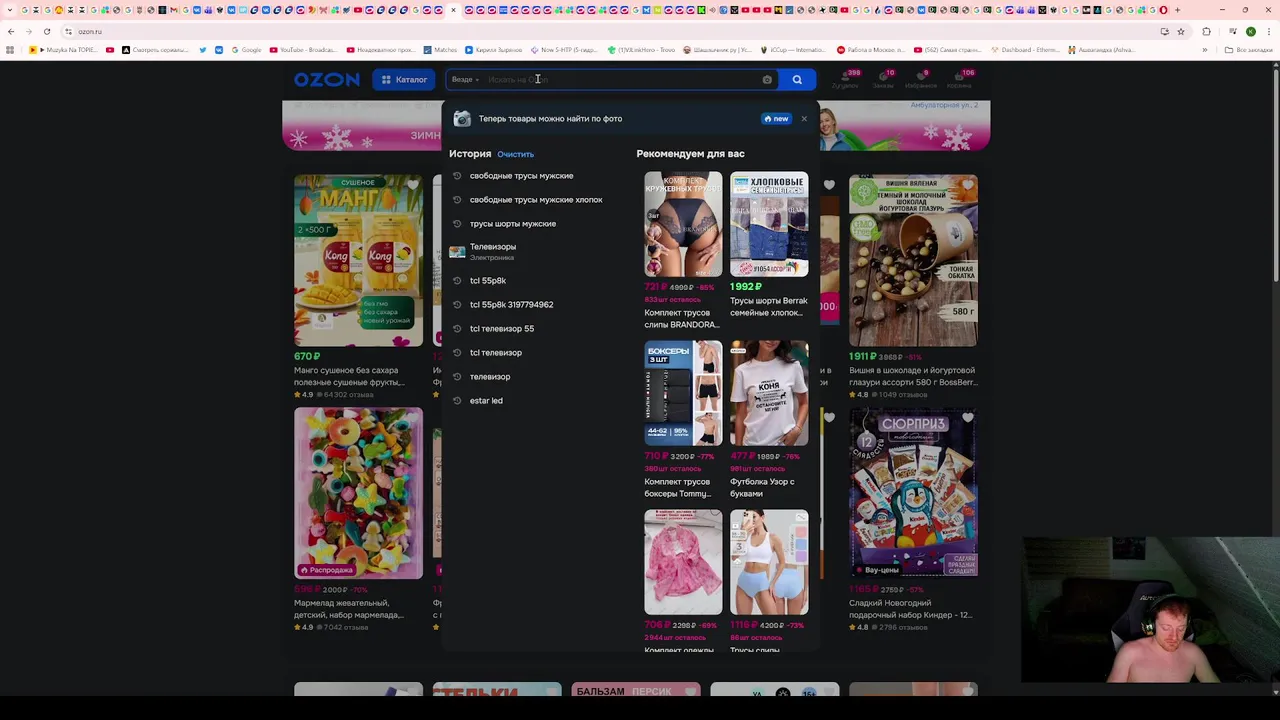Select history item 'свободные трусы мужские'

point(521,176)
